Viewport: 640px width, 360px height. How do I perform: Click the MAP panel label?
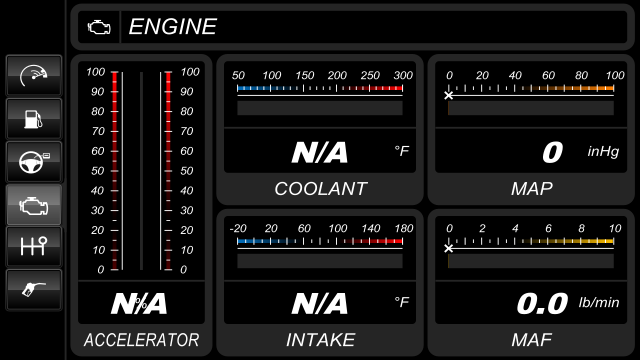(x=531, y=189)
